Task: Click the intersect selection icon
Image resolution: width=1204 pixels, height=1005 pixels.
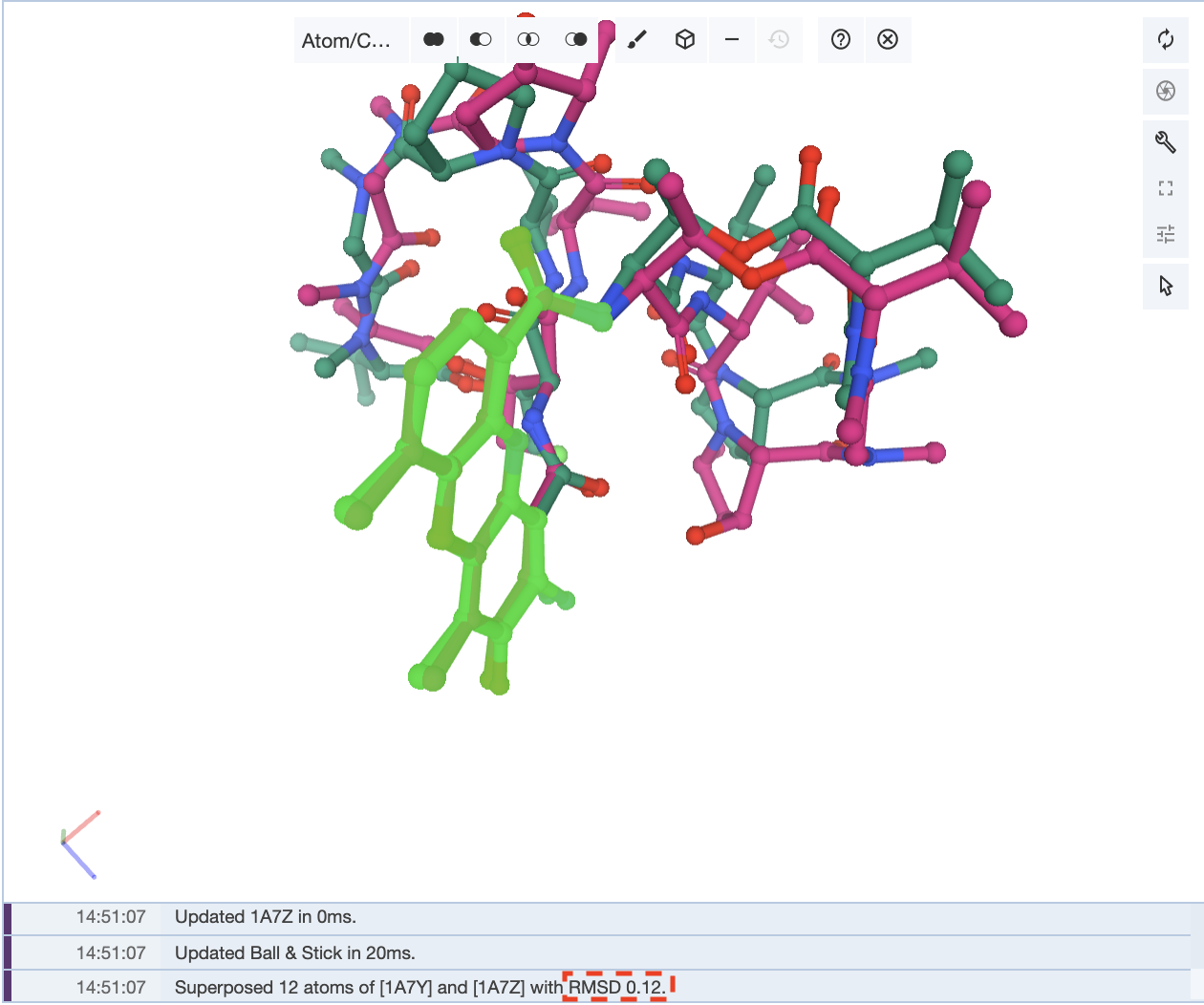Action: coord(528,40)
